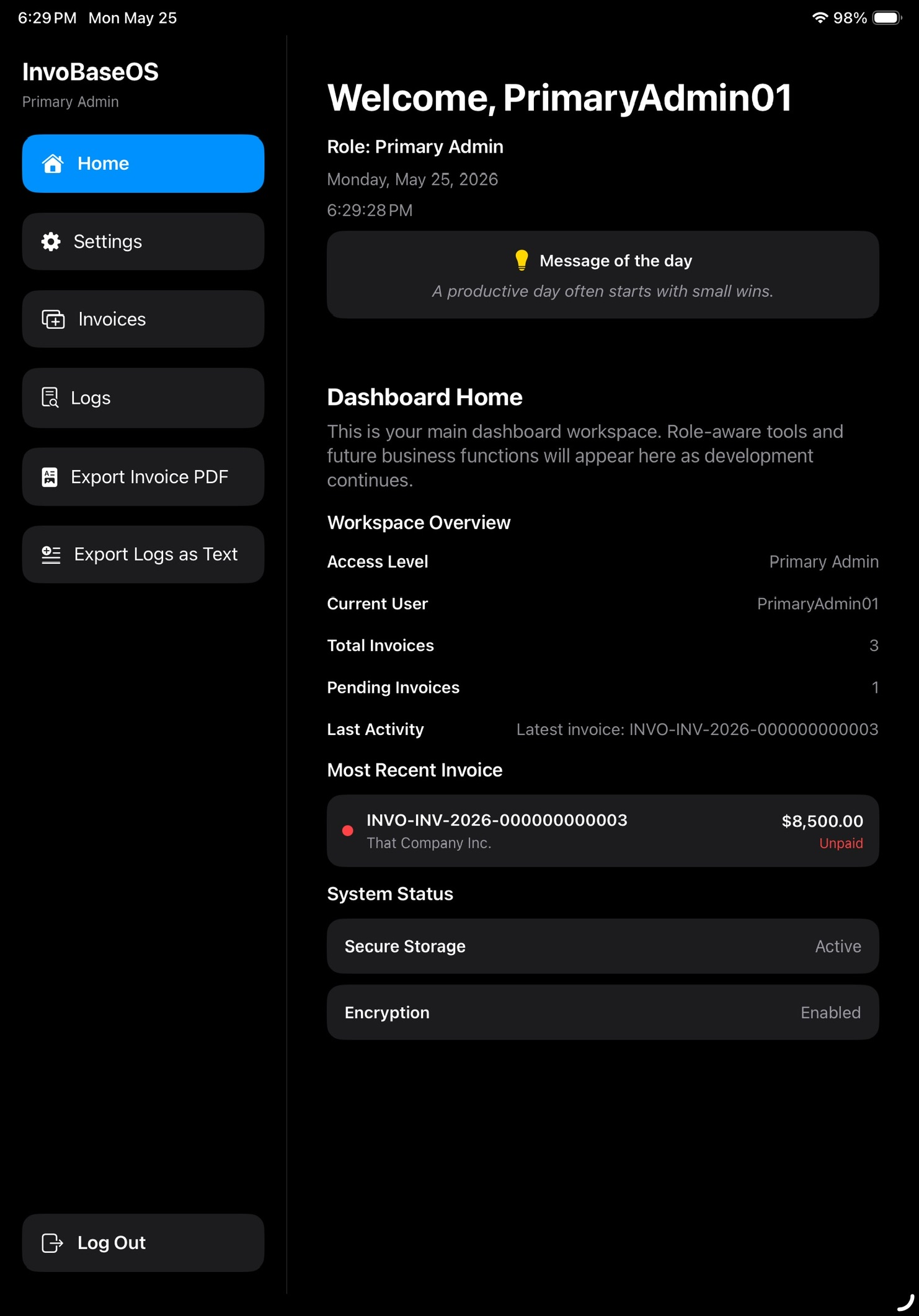Click the Wi-Fi status icon
This screenshot has height=1316, width=919.
pyautogui.click(x=820, y=17)
